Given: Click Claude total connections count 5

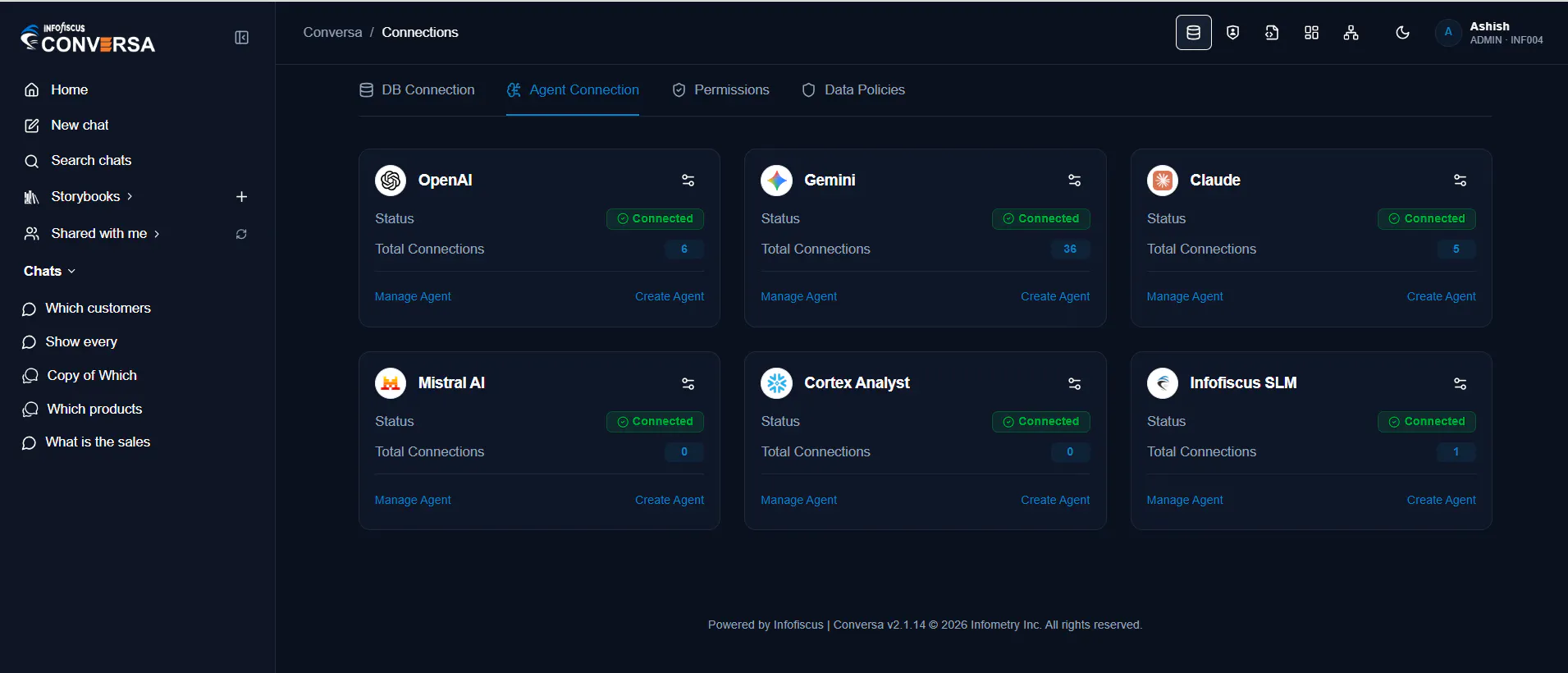Looking at the screenshot, I should point(1456,250).
